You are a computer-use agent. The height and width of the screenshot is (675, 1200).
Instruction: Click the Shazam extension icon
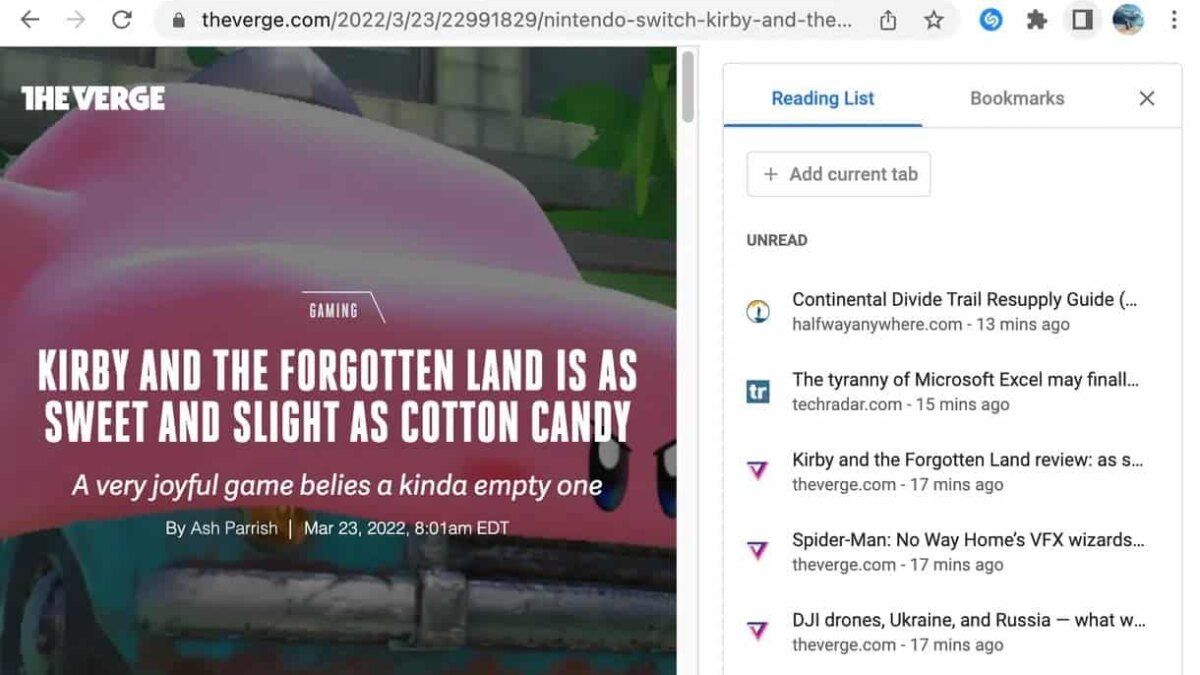(x=991, y=19)
